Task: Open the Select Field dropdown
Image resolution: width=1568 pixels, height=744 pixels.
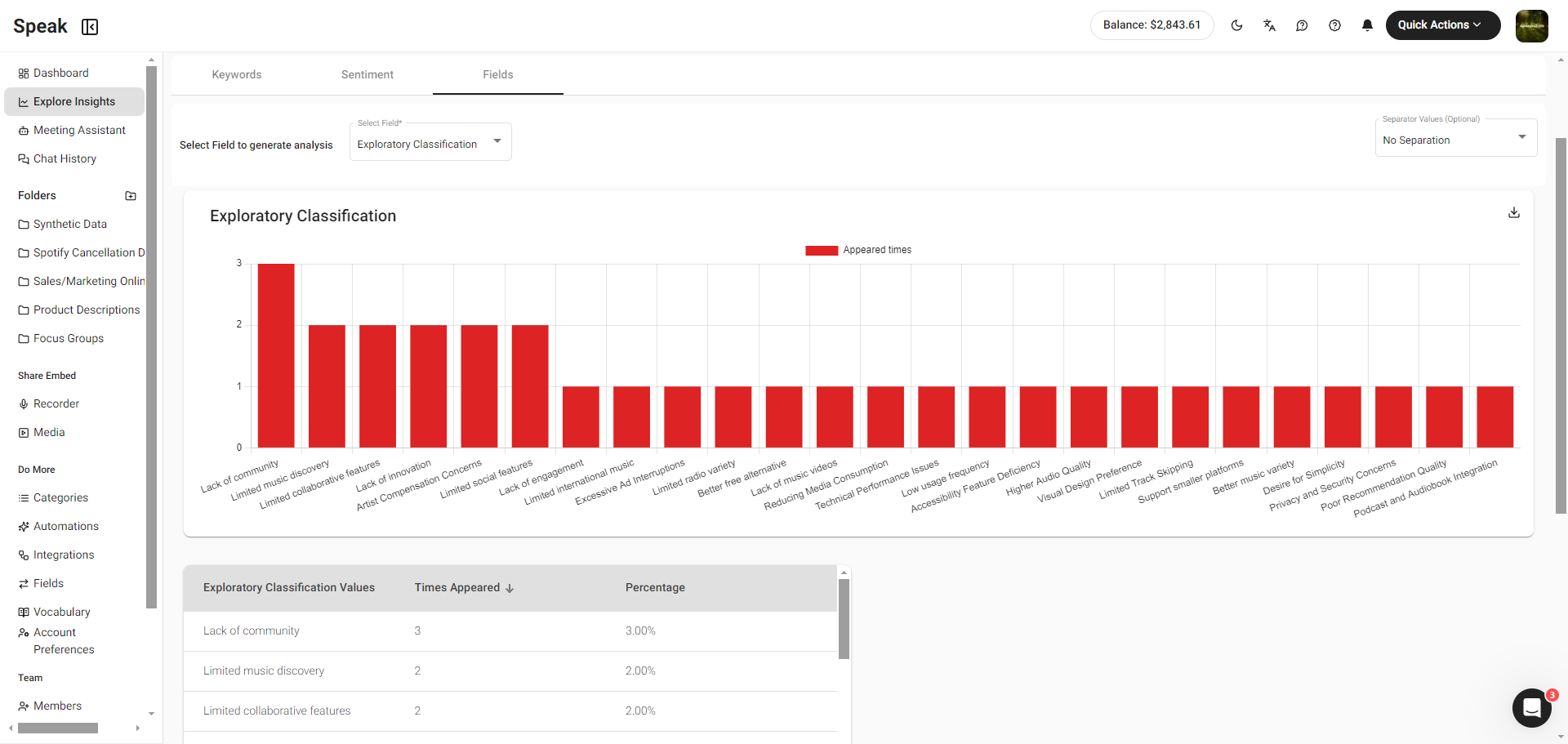Action: [x=430, y=144]
